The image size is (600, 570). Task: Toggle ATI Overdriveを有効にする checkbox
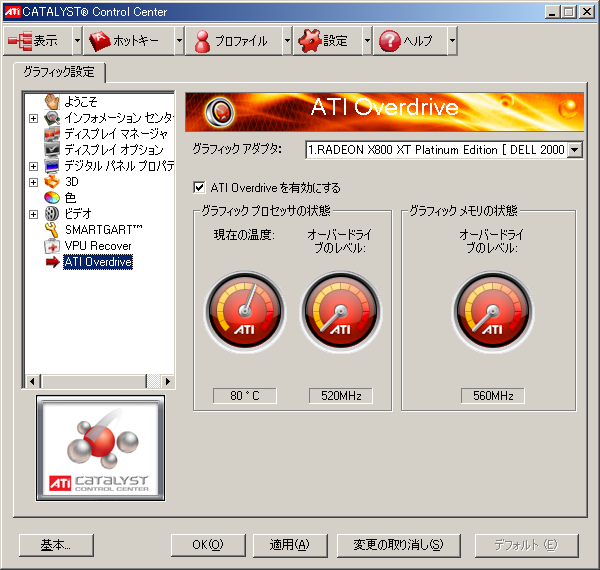(x=198, y=187)
